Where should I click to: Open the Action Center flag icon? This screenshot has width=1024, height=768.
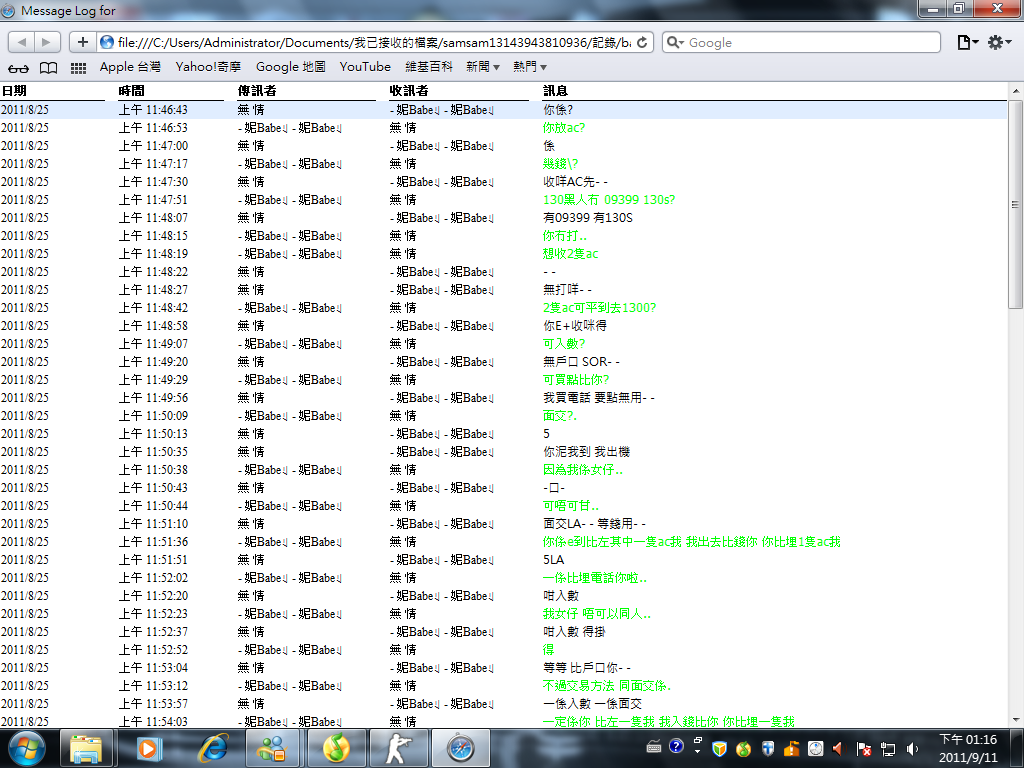pyautogui.click(x=863, y=748)
